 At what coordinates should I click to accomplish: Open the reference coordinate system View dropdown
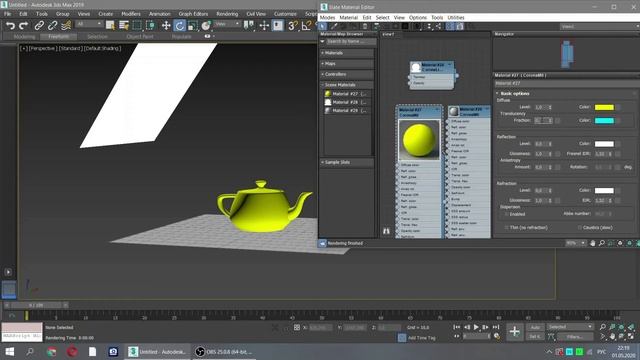(227, 24)
